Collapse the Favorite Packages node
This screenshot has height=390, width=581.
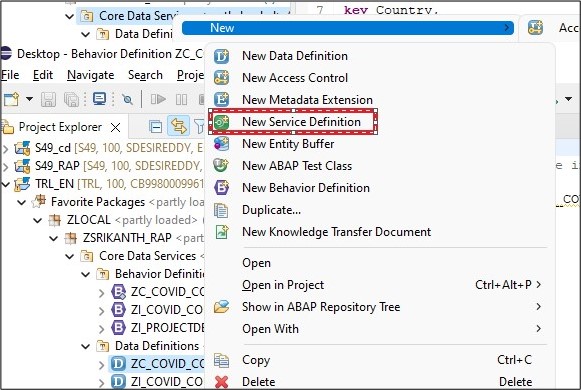[x=22, y=202]
